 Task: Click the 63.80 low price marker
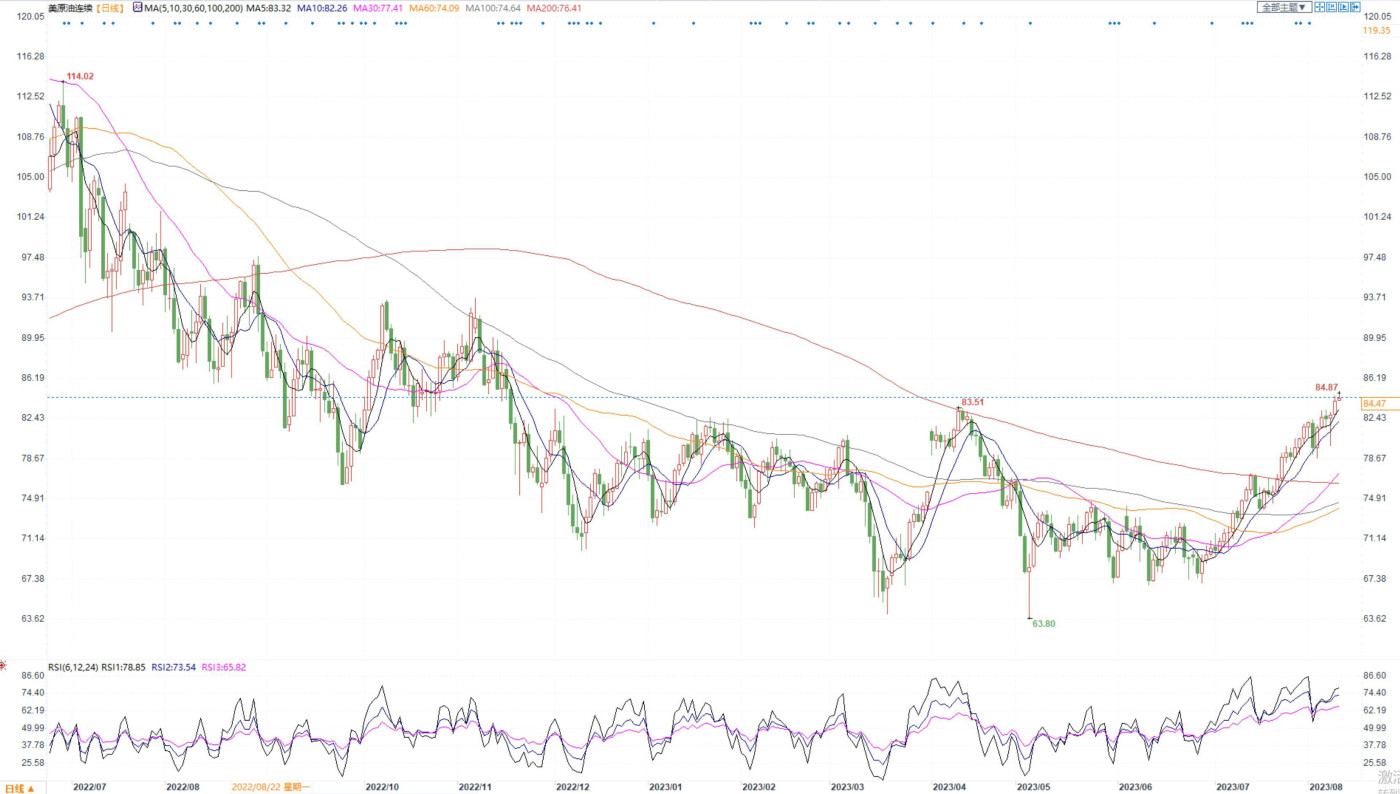pyautogui.click(x=1043, y=624)
